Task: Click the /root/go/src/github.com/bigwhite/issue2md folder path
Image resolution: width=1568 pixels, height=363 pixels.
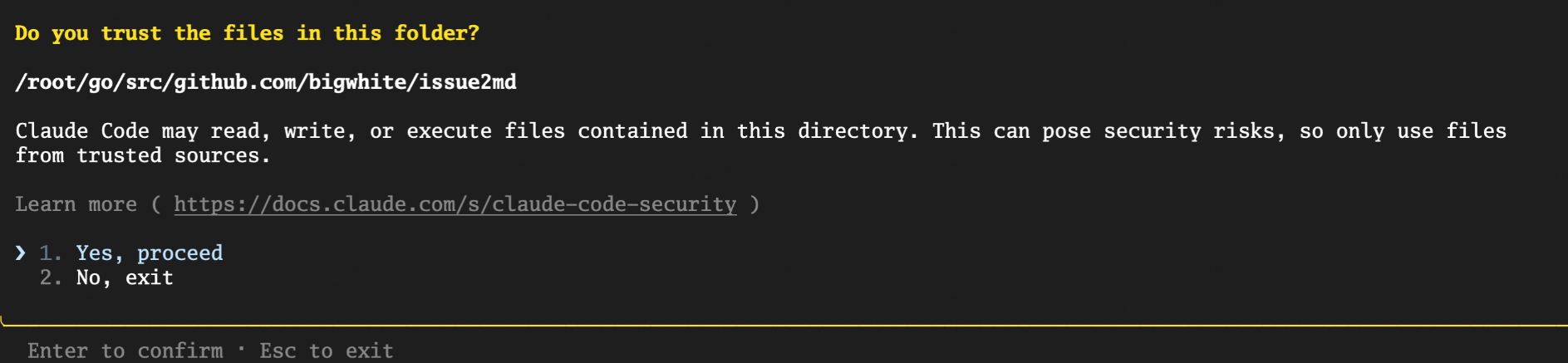Action: 266,82
